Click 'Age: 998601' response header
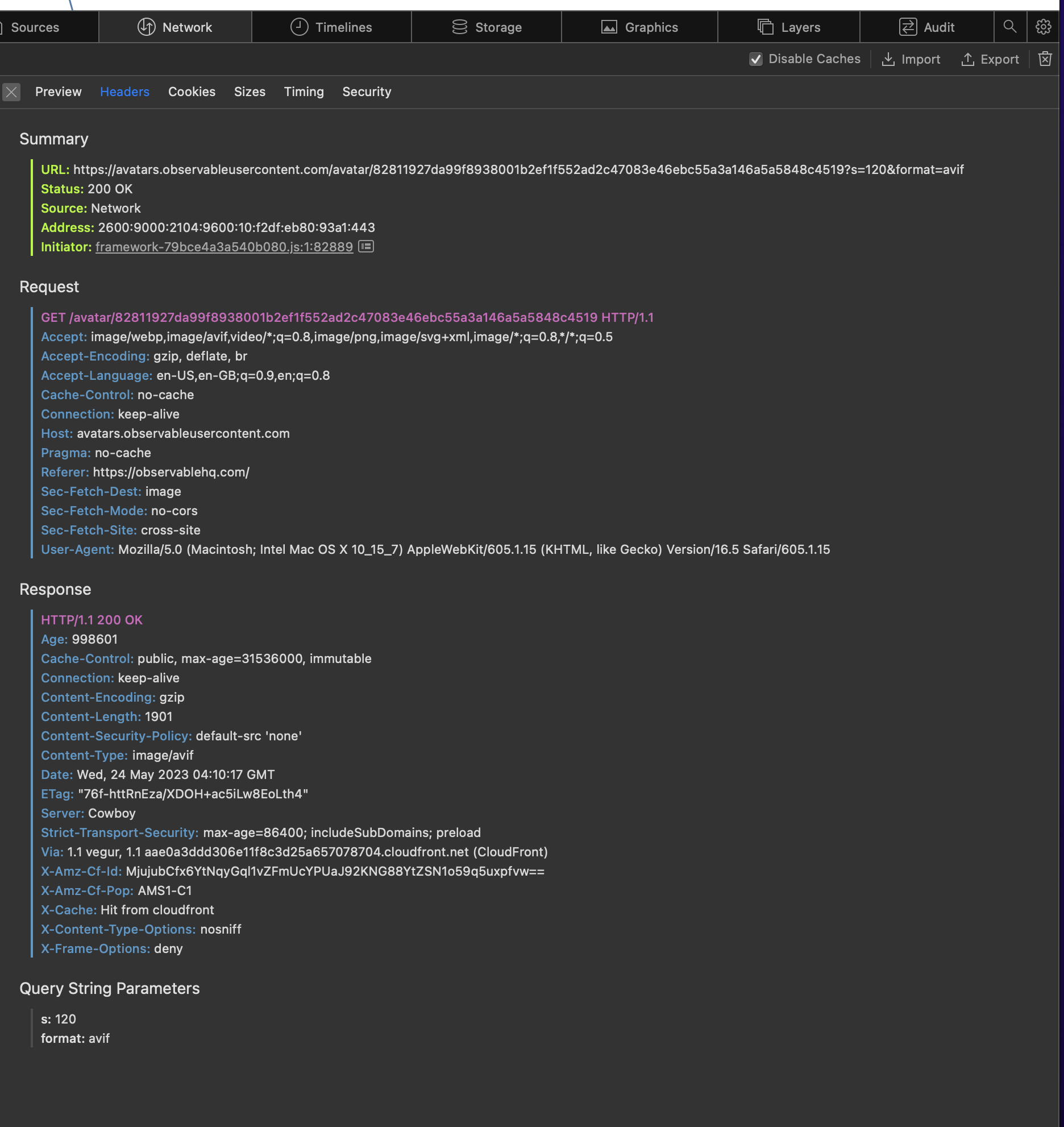This screenshot has width=1064, height=1127. click(x=79, y=639)
